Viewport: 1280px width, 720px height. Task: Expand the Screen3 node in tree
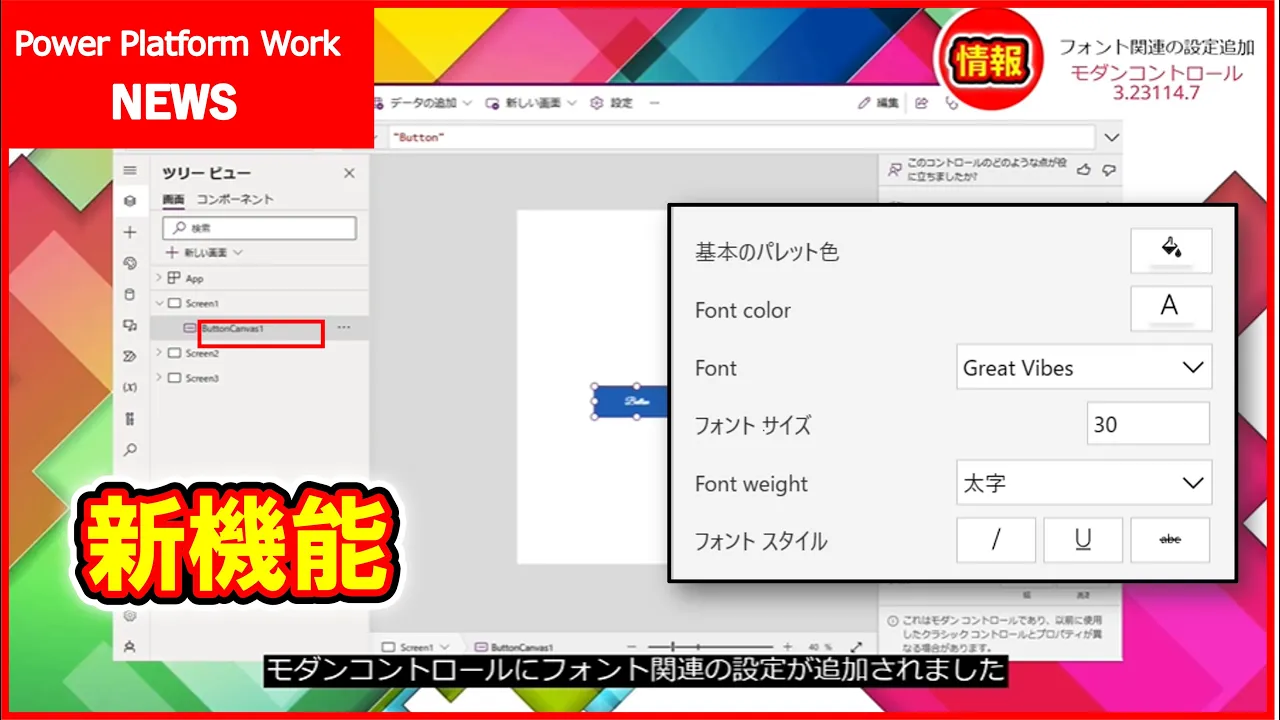158,377
